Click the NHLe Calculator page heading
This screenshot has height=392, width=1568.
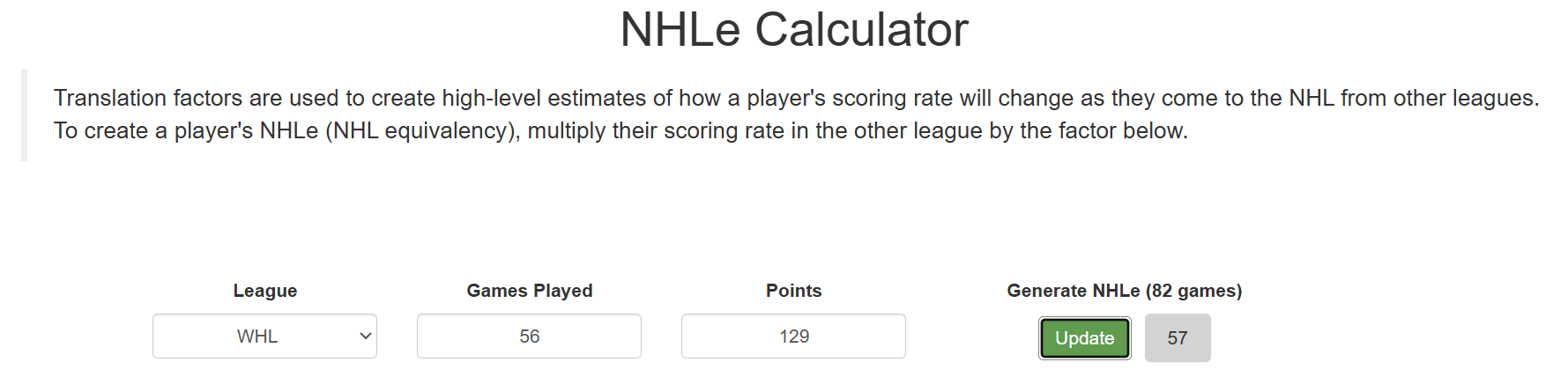tap(794, 30)
